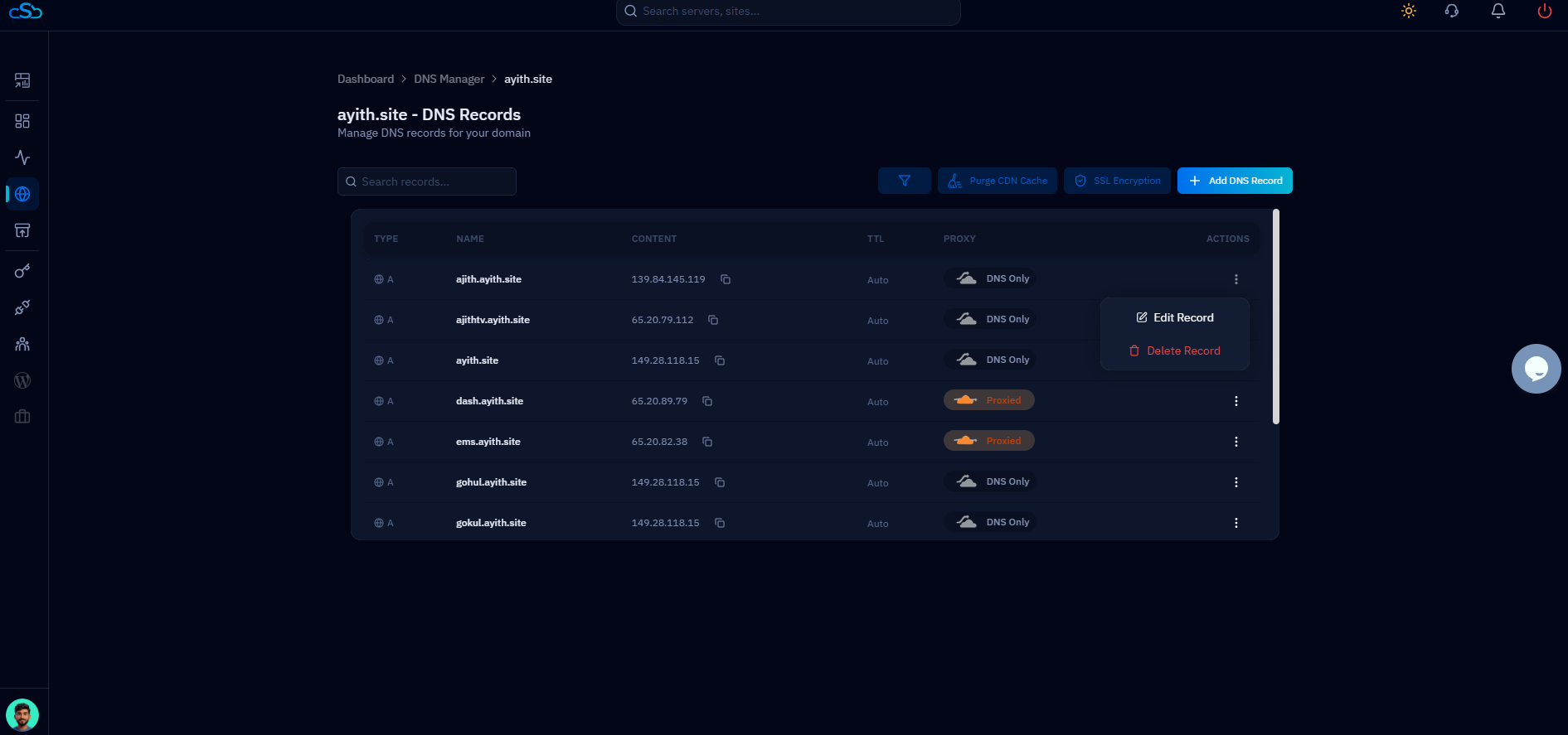The height and width of the screenshot is (735, 1568).
Task: Copy IP 65.20.89.79 to clipboard
Action: (707, 401)
